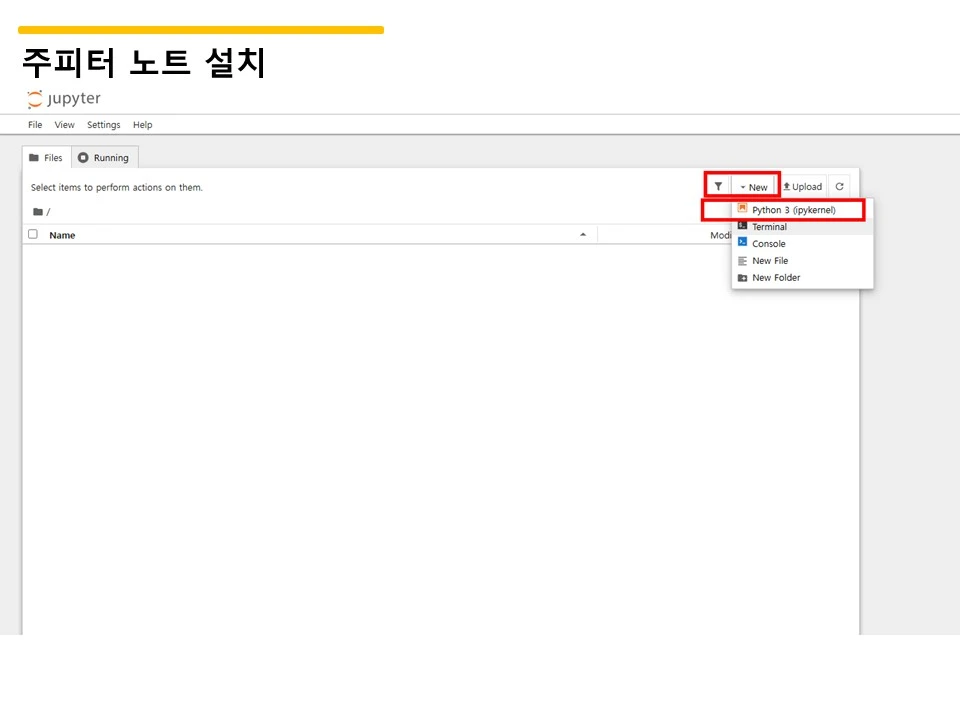Click the Running tab circle icon
Viewport: 960px width, 720px height.
tap(83, 157)
